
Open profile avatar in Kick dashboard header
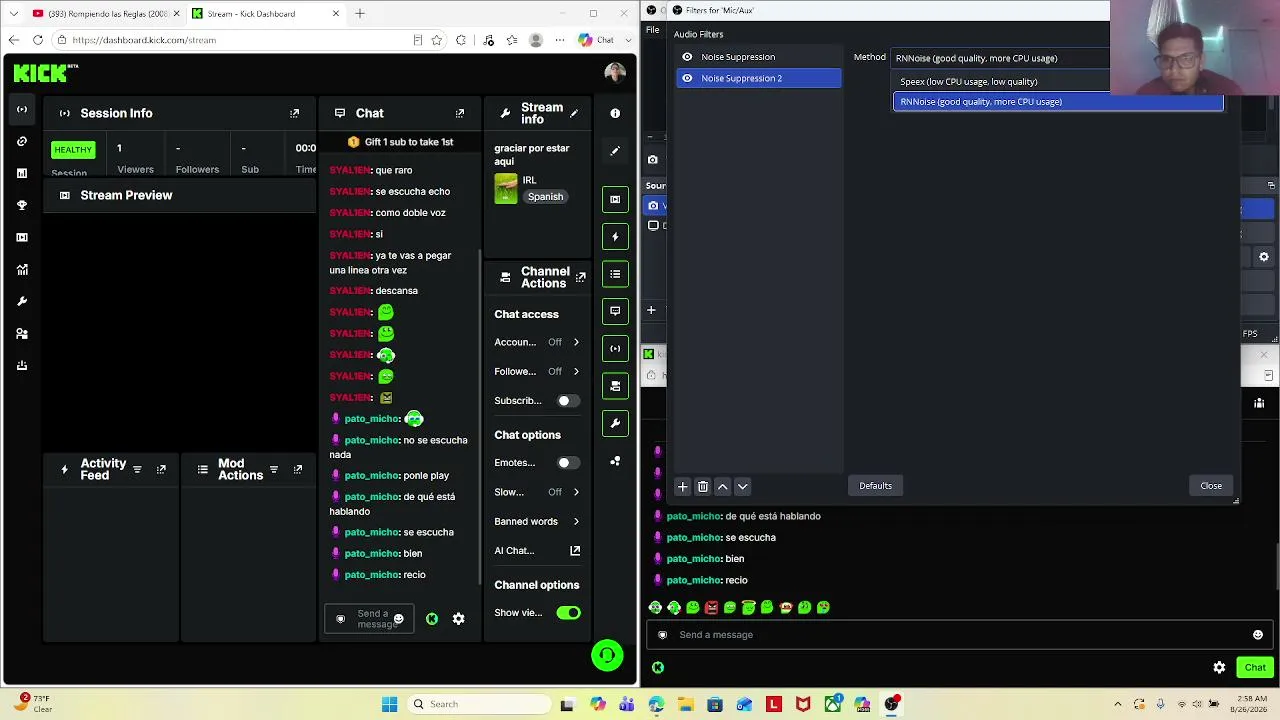pyautogui.click(x=615, y=72)
